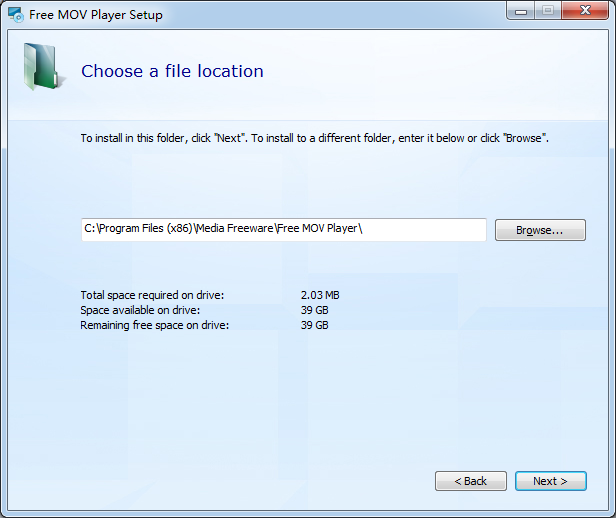
Task: Click the 'Free MOV Player Setup' title text
Action: (x=96, y=15)
